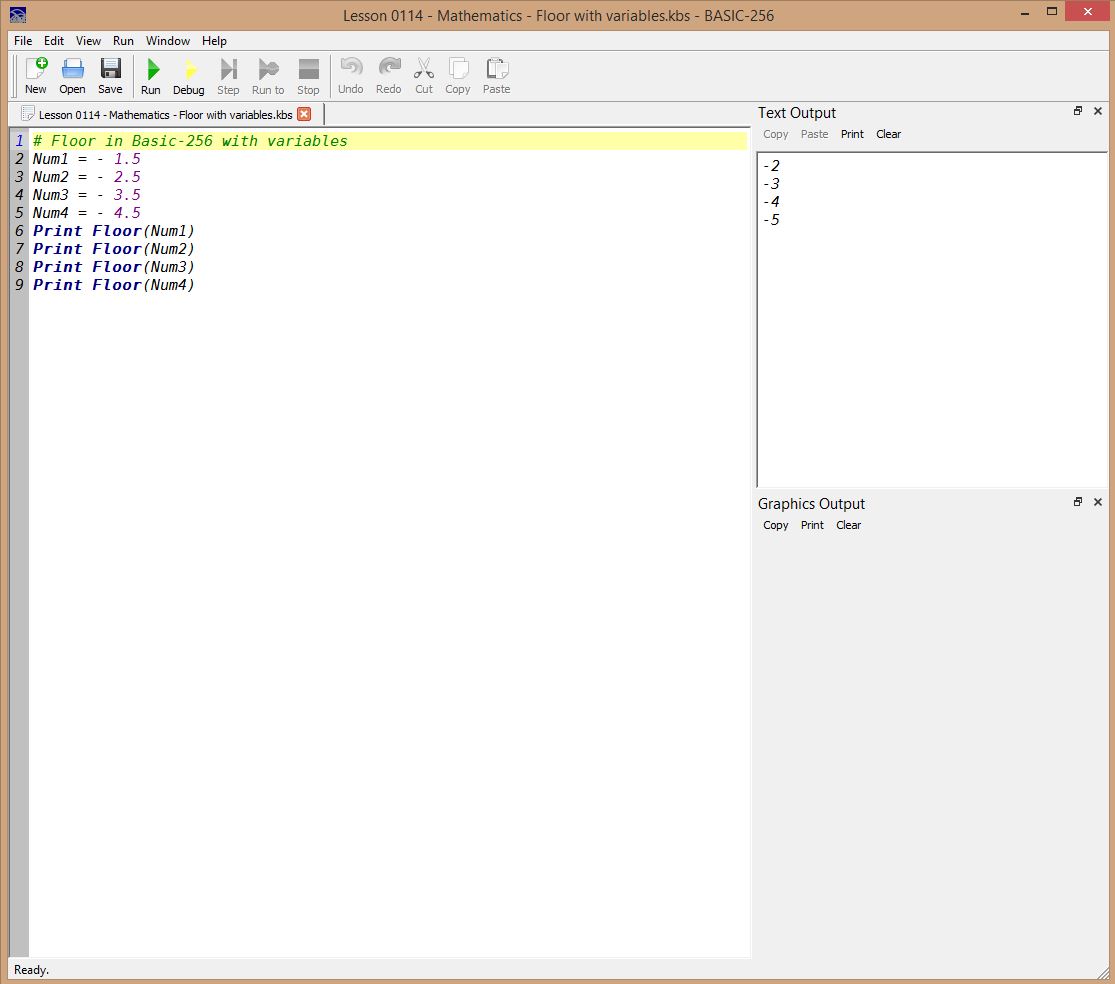This screenshot has height=984, width=1115.
Task: Copy the Graphics Output image
Action: tap(775, 525)
